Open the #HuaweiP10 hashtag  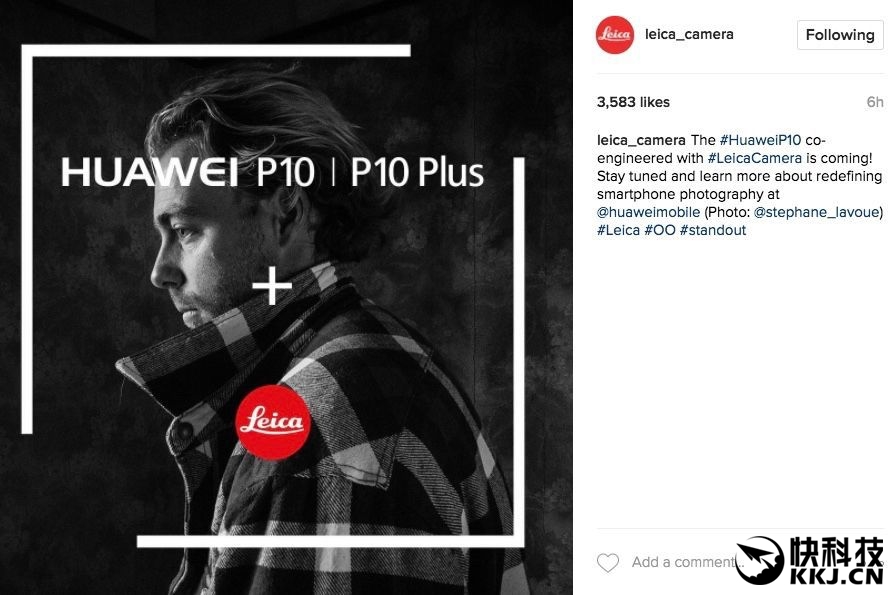760,140
